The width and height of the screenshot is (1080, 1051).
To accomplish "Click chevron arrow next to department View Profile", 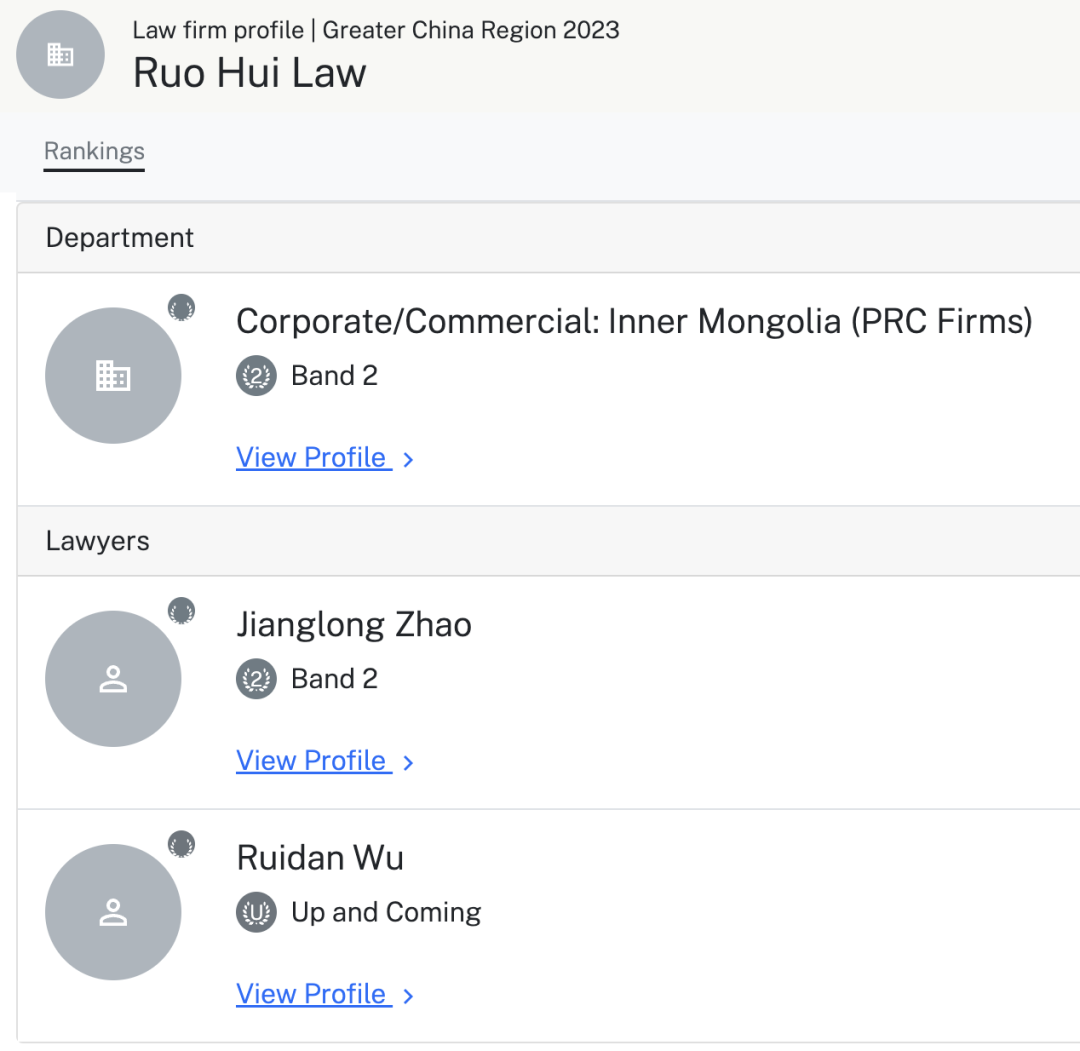I will [x=408, y=459].
